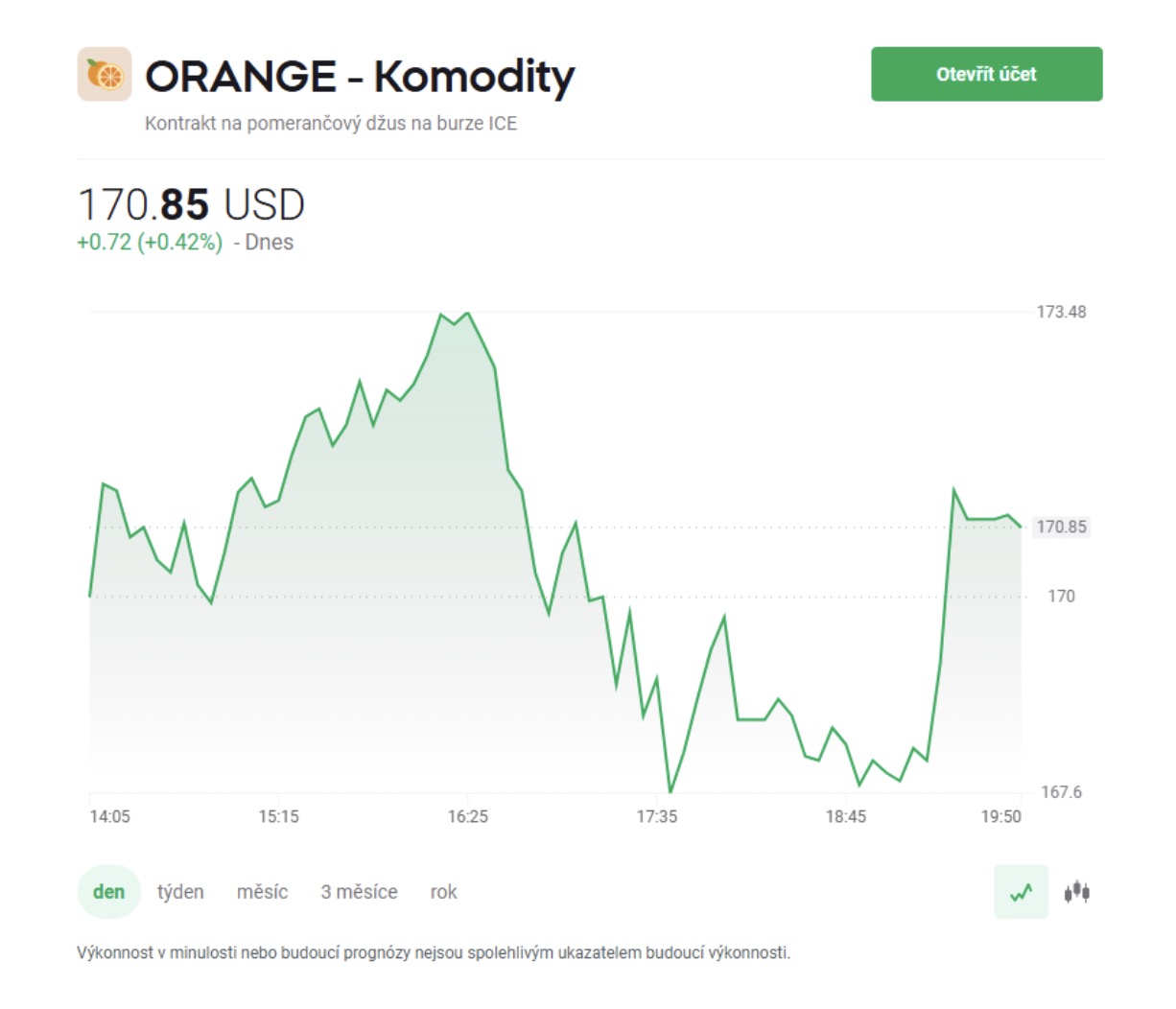Click the 19:50 time axis label

[x=1000, y=816]
